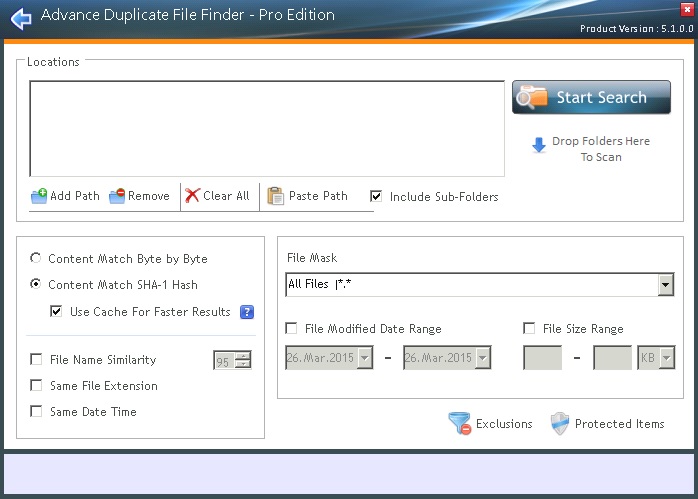This screenshot has height=499, width=698.
Task: Click the Remove folder icon
Action: pos(117,196)
